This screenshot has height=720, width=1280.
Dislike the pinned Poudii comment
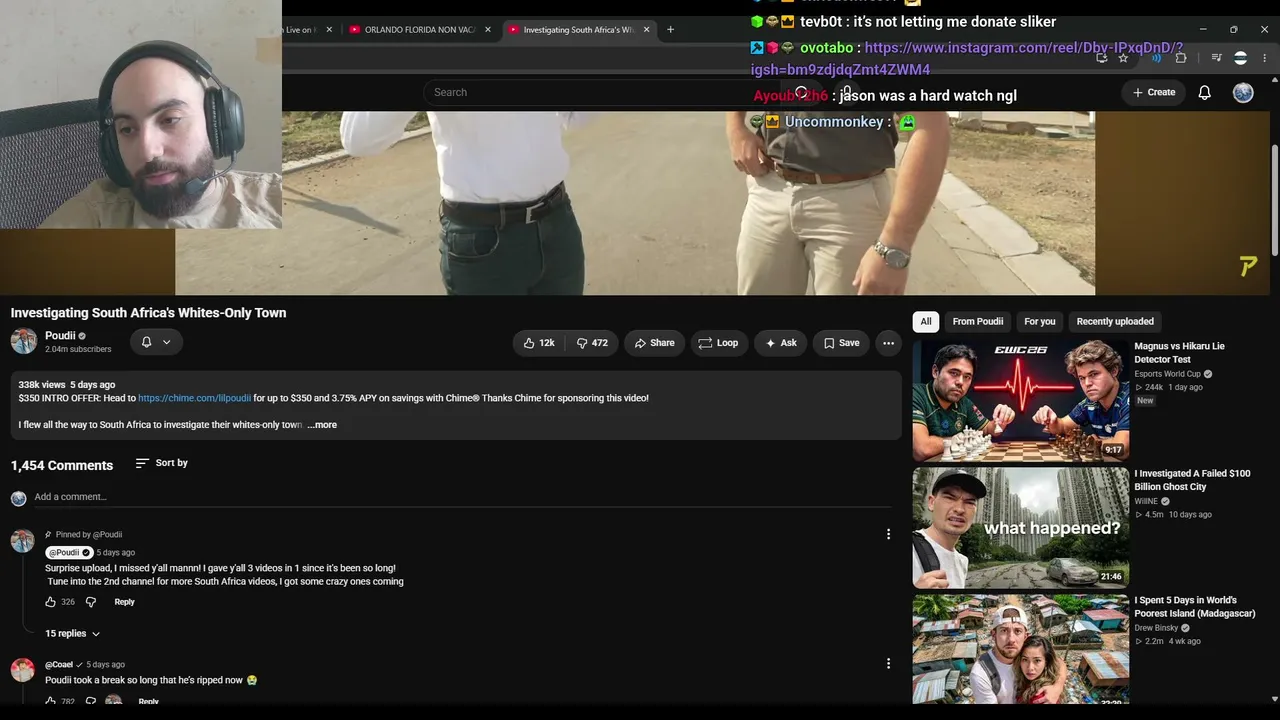pos(91,602)
